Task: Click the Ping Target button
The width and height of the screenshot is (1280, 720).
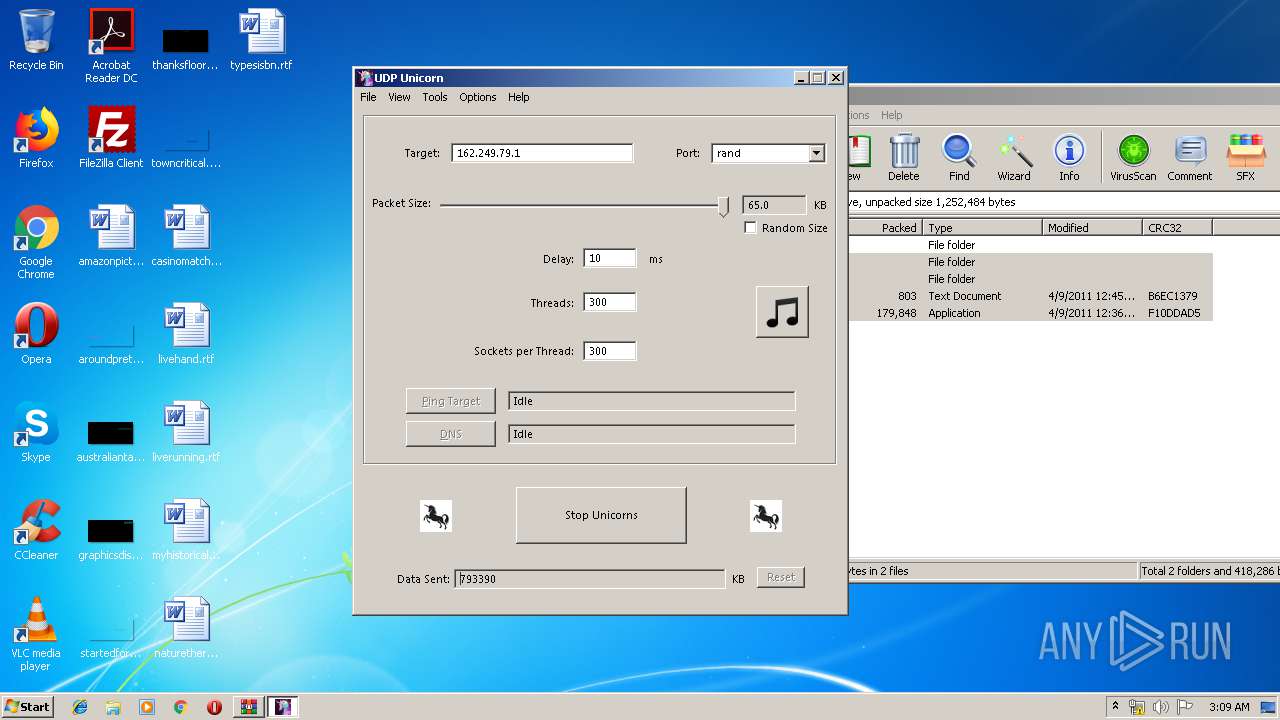Action: (451, 401)
